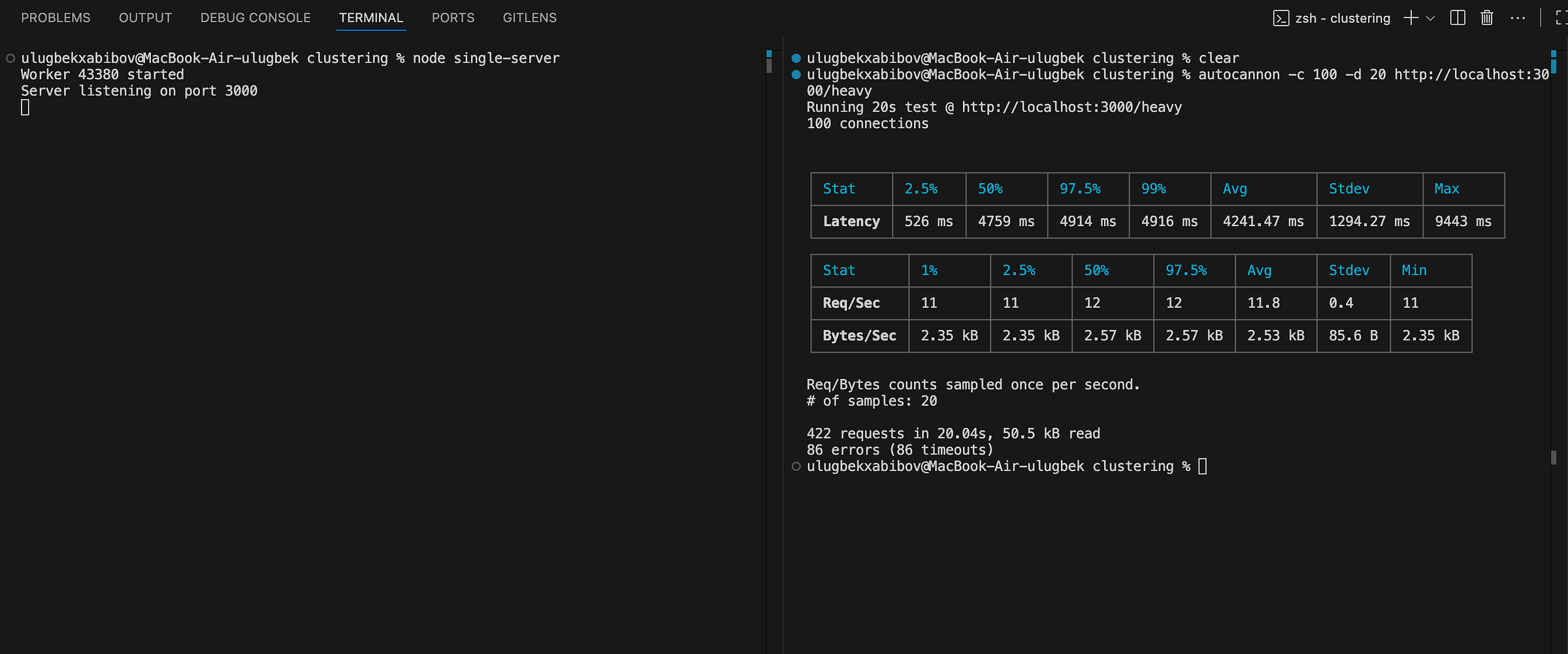Click the hollow marker at the last empty prompt
Image resolution: width=1568 pixels, height=654 pixels.
pyautogui.click(x=796, y=466)
